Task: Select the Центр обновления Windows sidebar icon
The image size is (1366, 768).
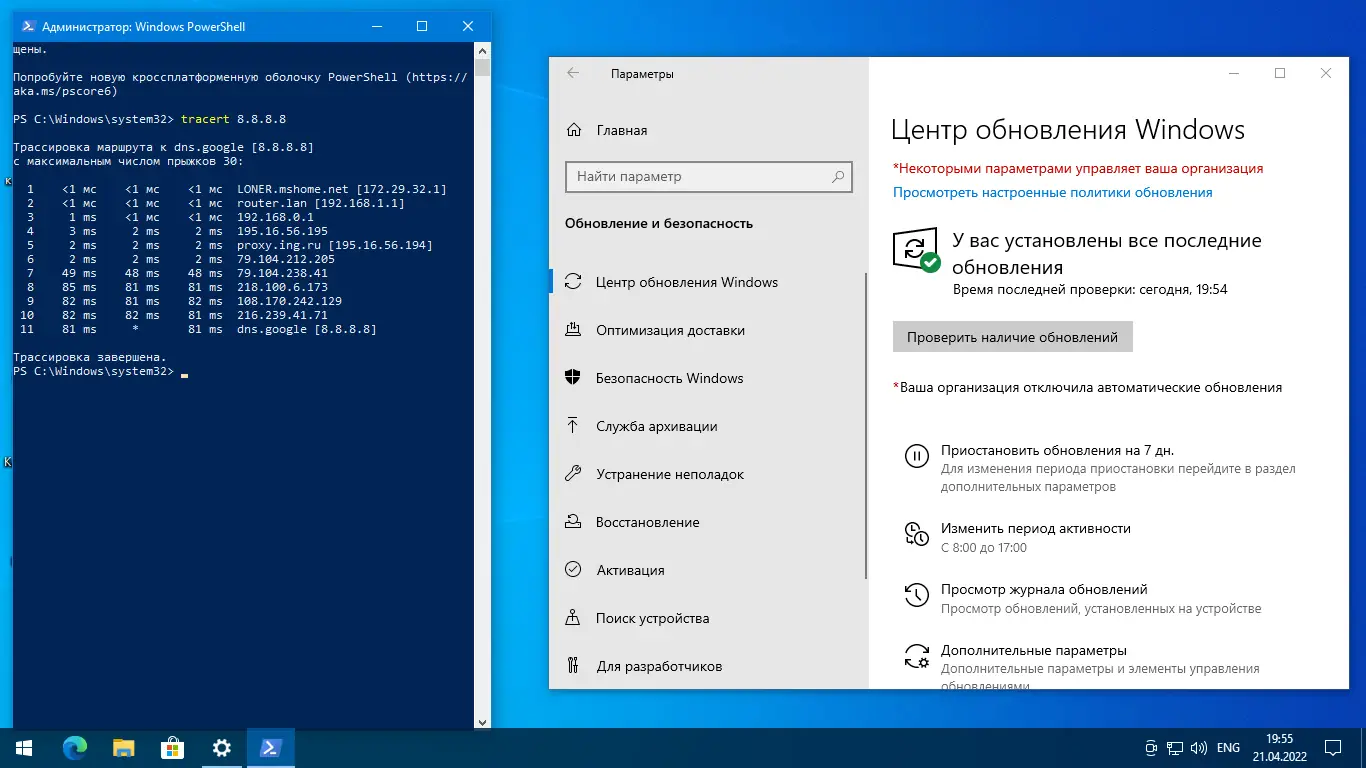Action: point(573,282)
